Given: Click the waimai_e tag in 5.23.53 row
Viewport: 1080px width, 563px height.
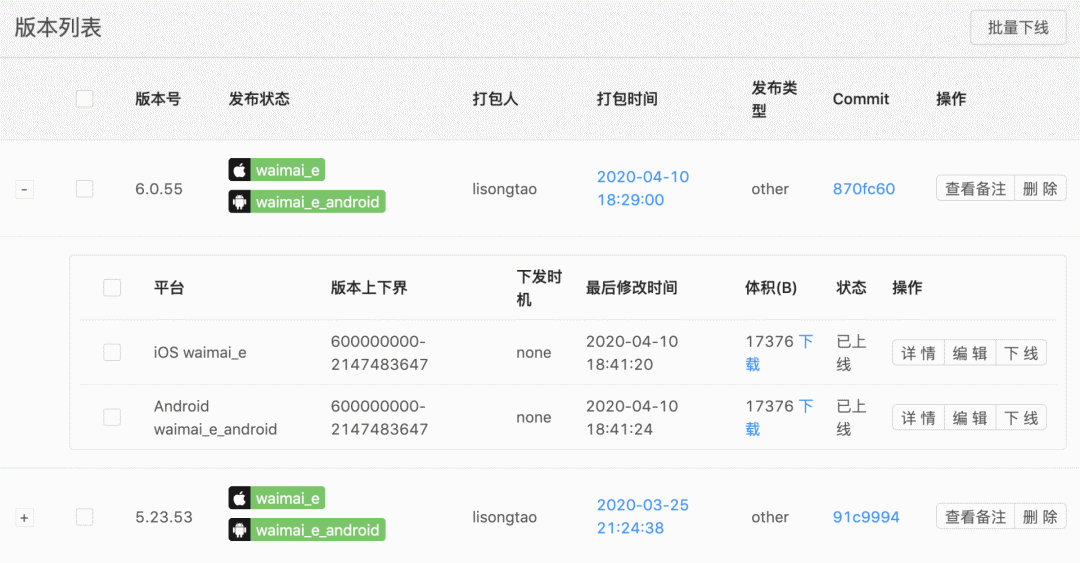Looking at the screenshot, I should click(277, 498).
